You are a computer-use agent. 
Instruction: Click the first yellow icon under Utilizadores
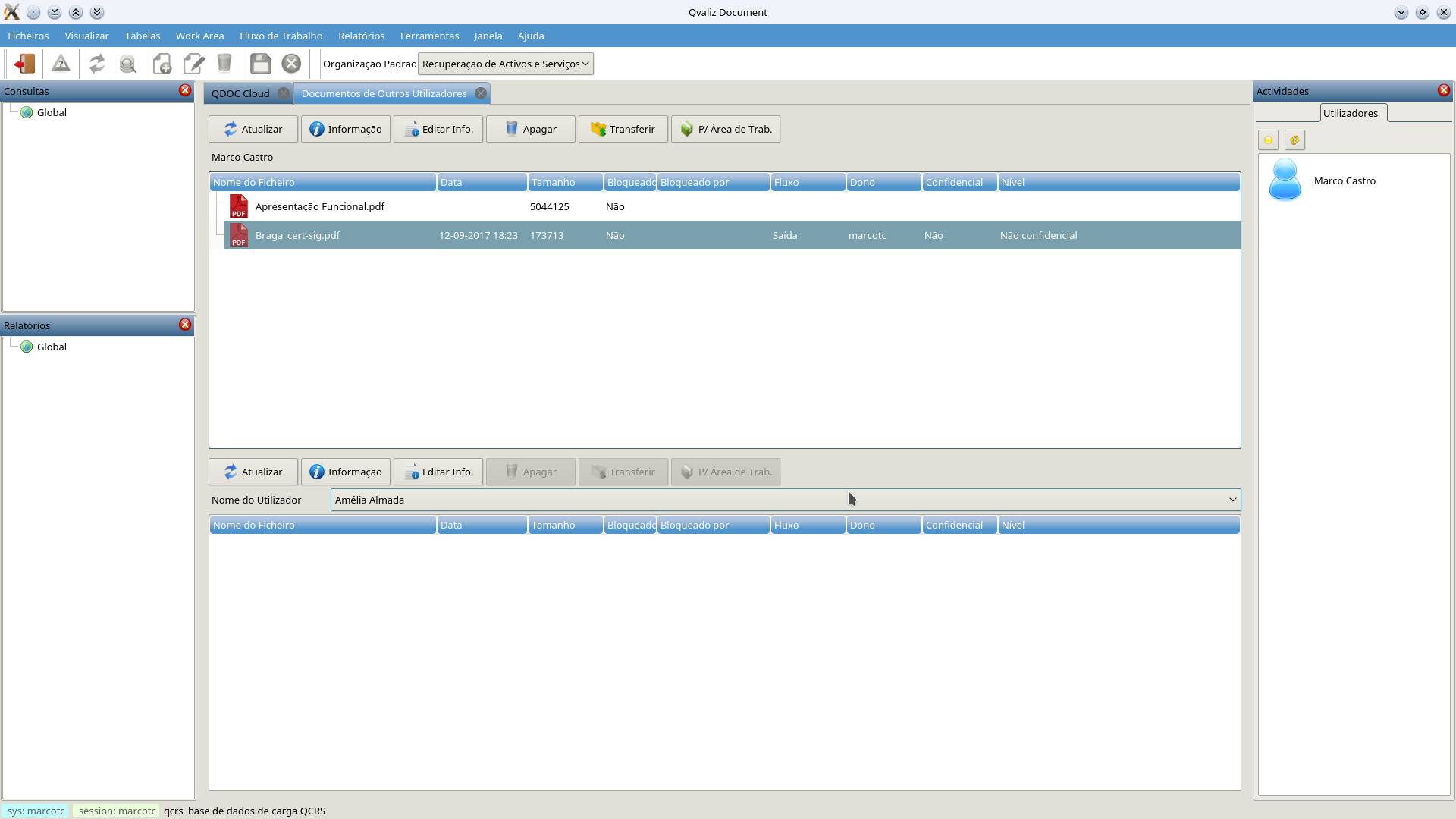coord(1268,140)
